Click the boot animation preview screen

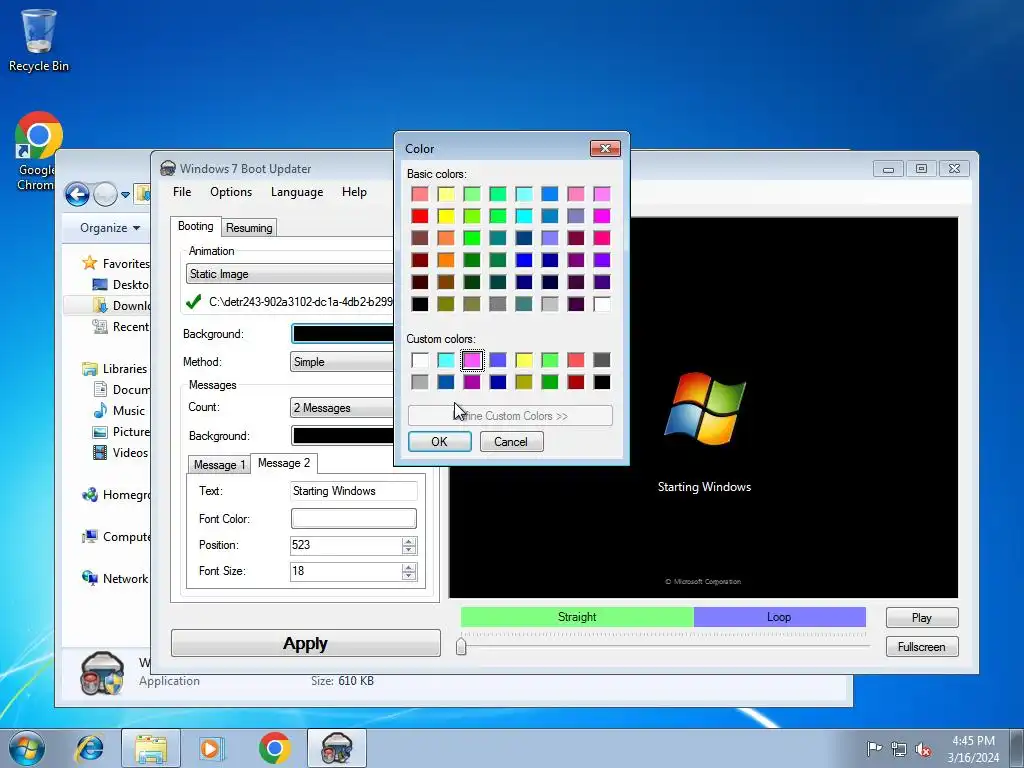(703, 408)
